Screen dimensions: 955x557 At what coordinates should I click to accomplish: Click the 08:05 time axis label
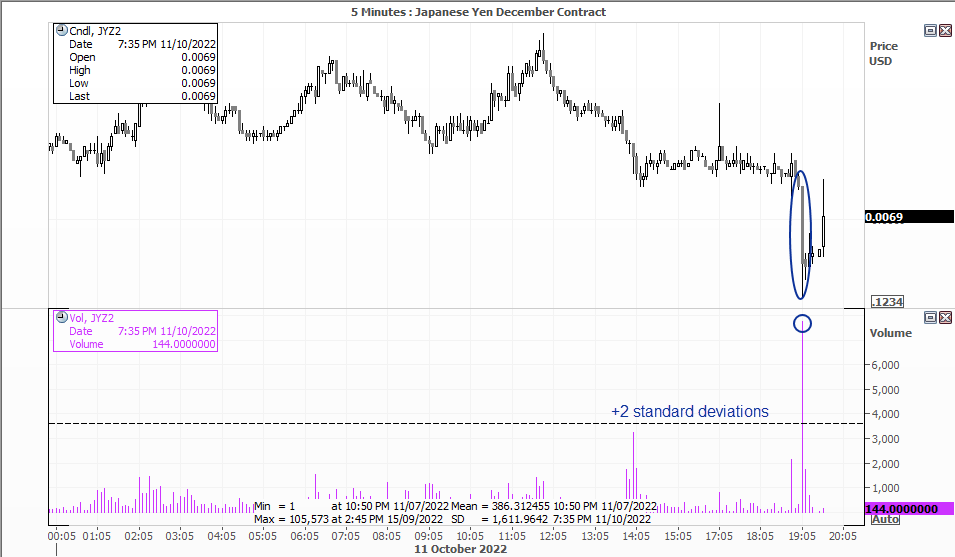pyautogui.click(x=387, y=536)
